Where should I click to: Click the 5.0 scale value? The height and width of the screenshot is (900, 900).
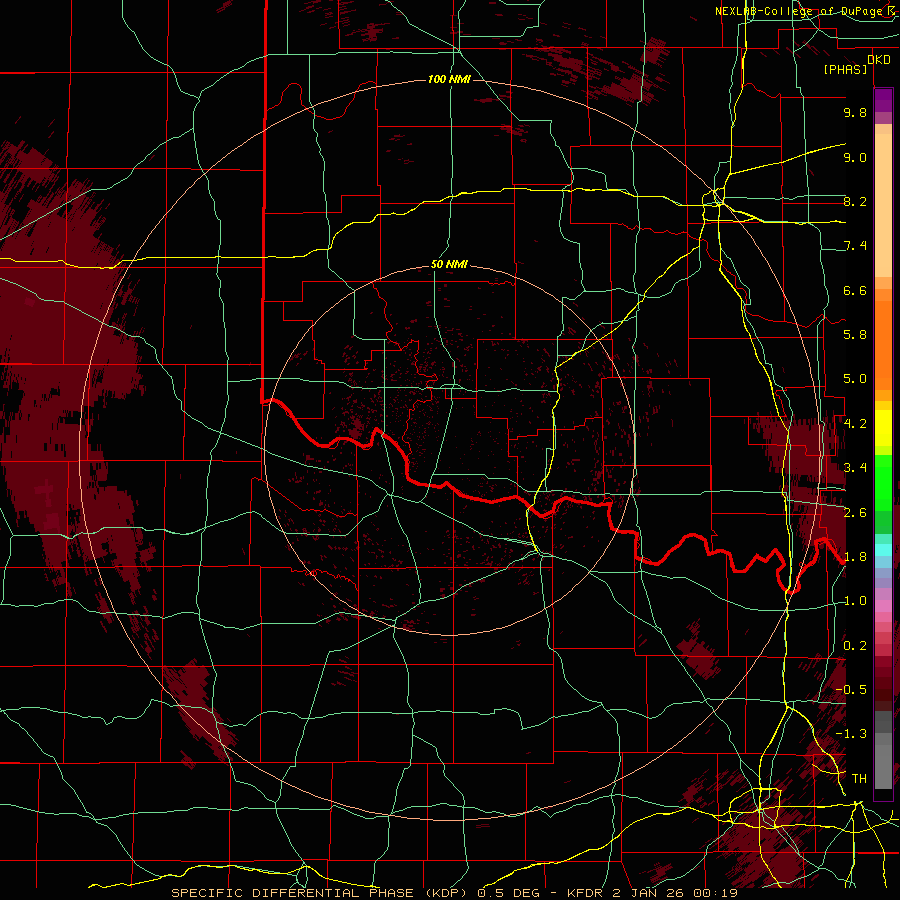click(855, 379)
